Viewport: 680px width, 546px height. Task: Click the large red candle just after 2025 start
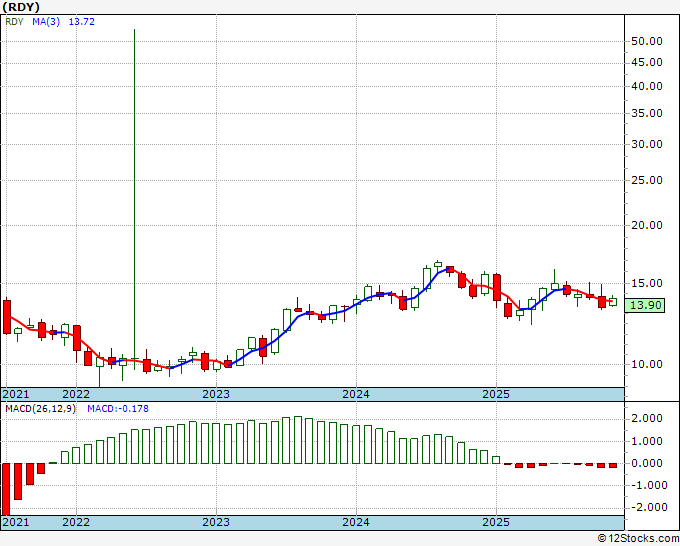tap(497, 287)
